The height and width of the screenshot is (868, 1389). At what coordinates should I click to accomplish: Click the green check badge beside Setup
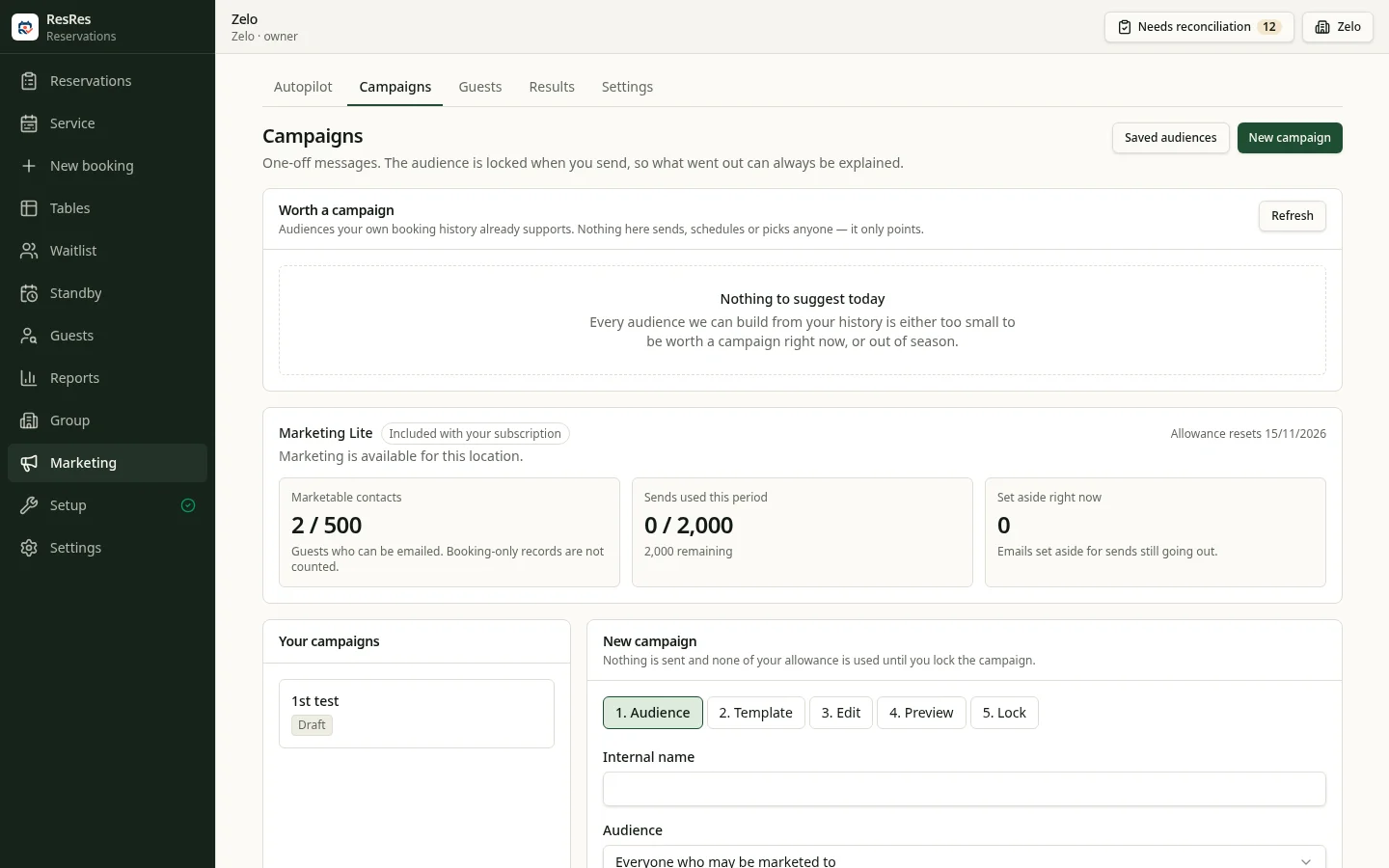tap(188, 505)
